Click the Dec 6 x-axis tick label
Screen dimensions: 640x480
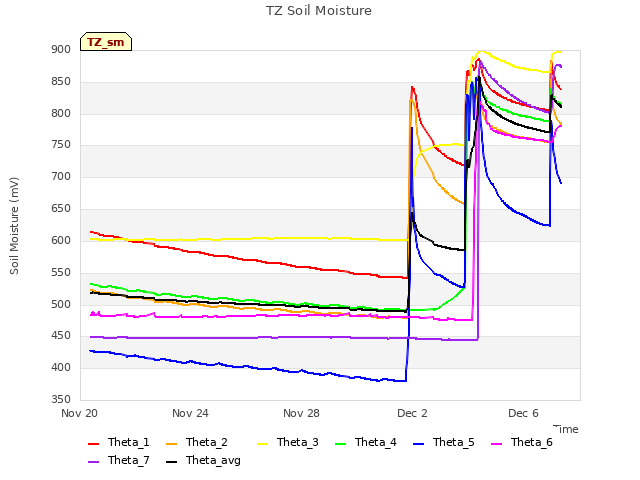(523, 413)
